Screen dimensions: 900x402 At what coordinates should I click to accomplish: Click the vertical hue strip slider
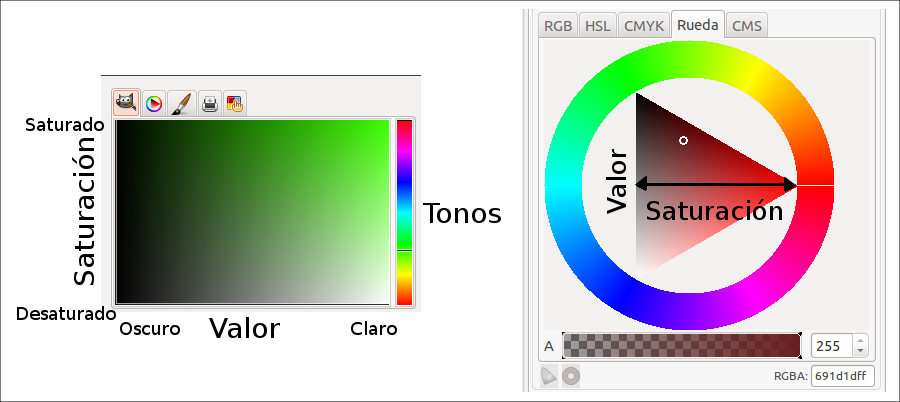tap(404, 212)
